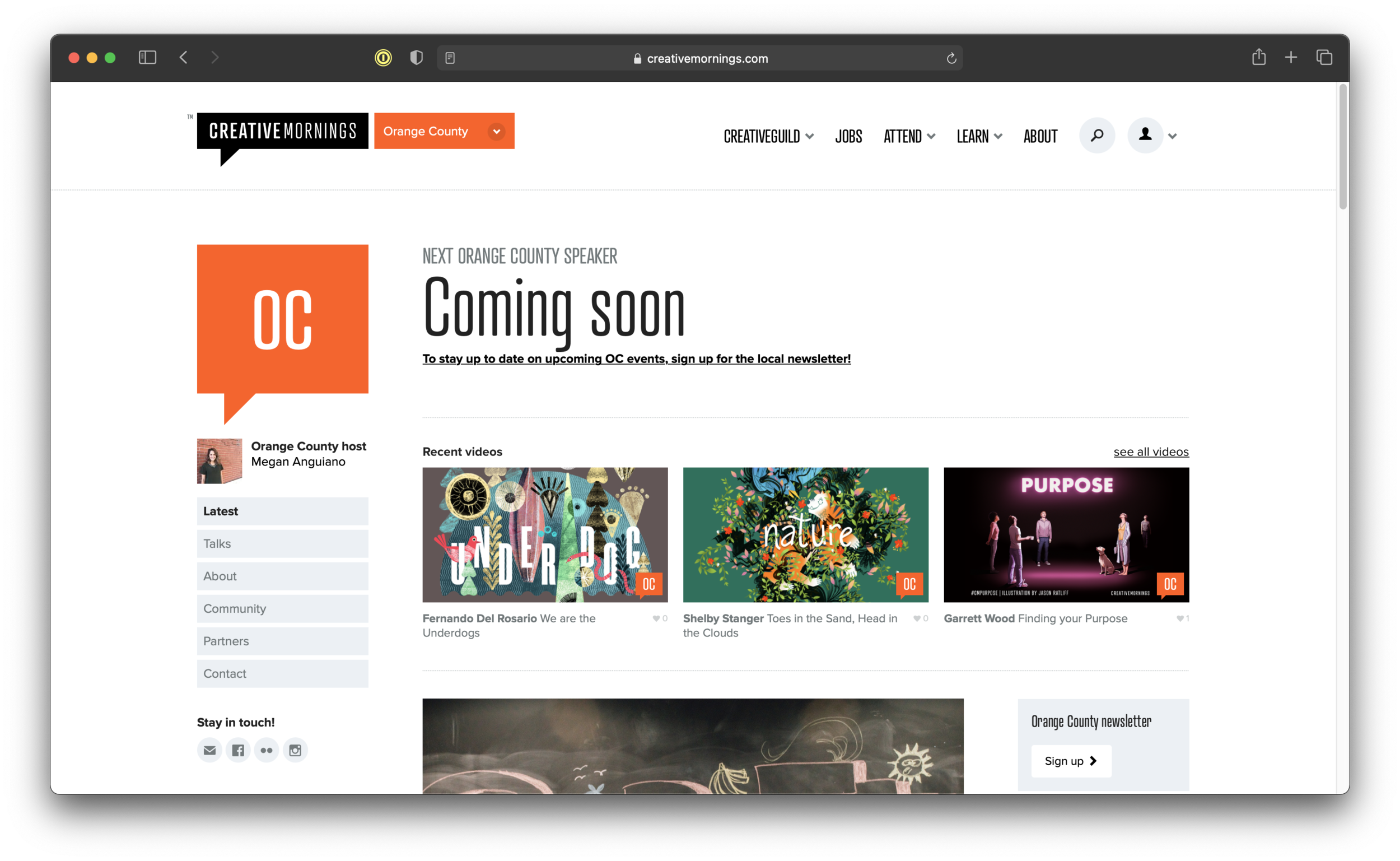
Task: Click the email icon under Stay in touch
Action: point(209,750)
